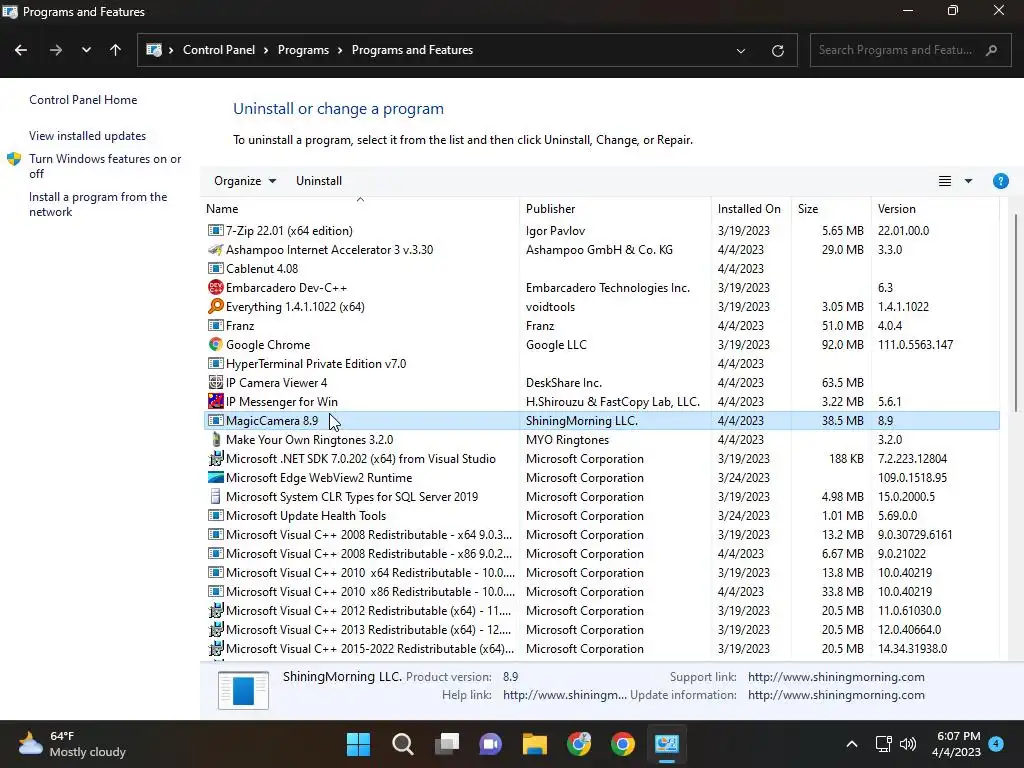Screen dimensions: 1024x768
Task: Click Install a program from the network
Action: click(98, 204)
